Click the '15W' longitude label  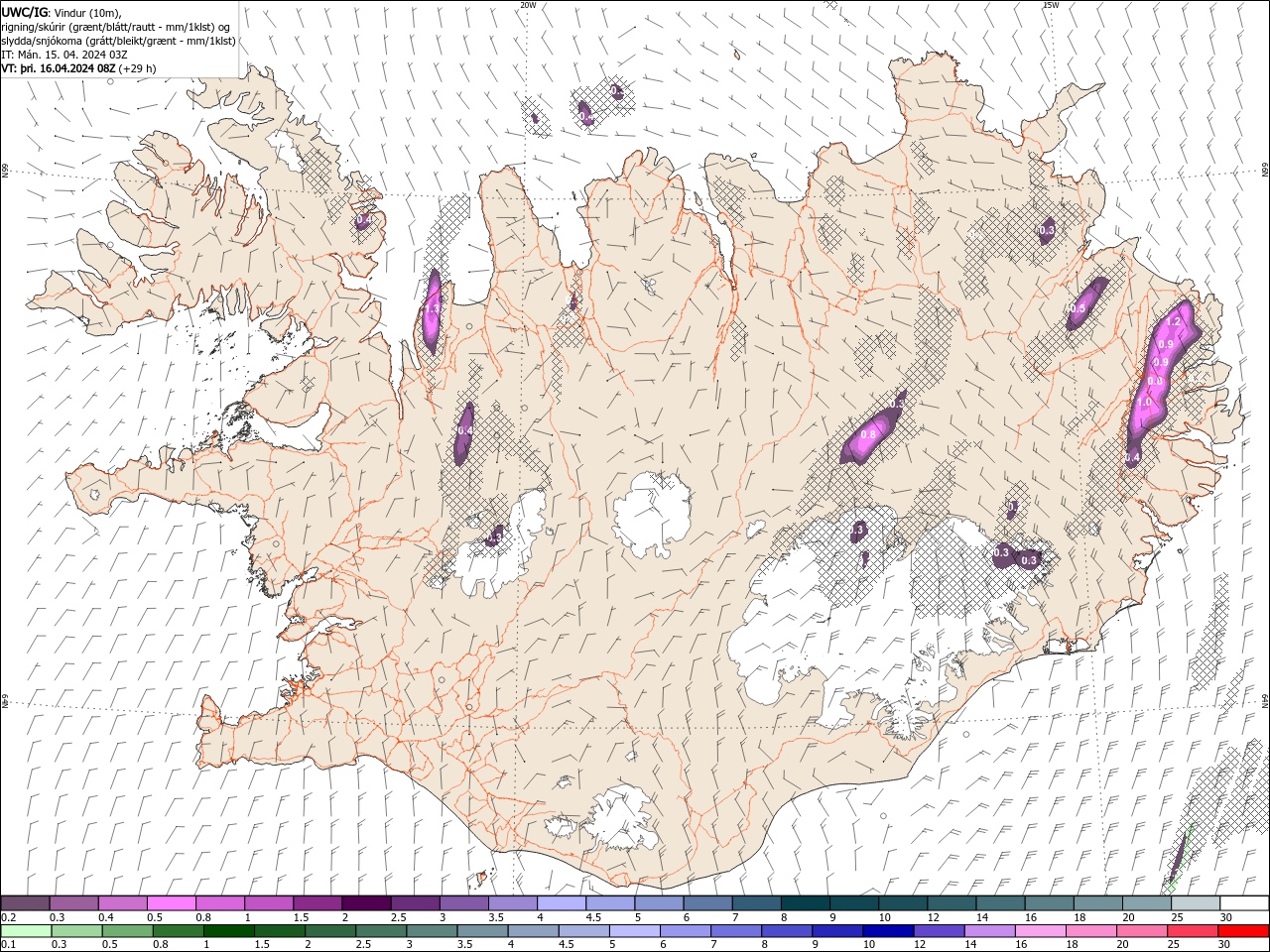(x=1051, y=5)
